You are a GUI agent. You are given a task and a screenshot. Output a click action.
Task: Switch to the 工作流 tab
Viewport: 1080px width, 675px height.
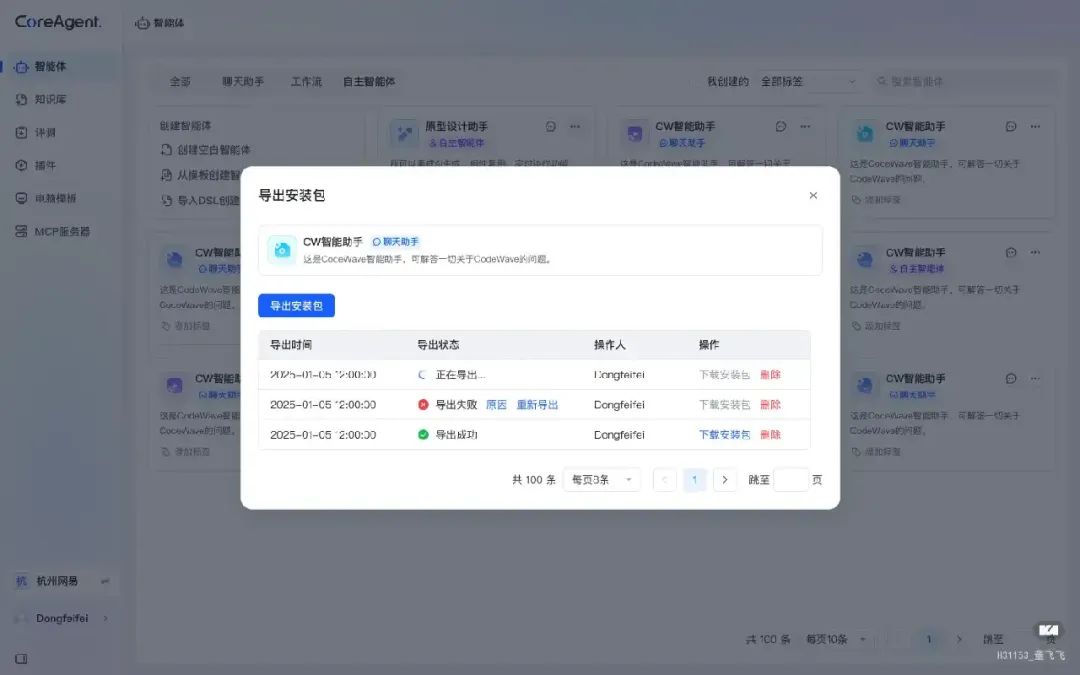(x=306, y=81)
